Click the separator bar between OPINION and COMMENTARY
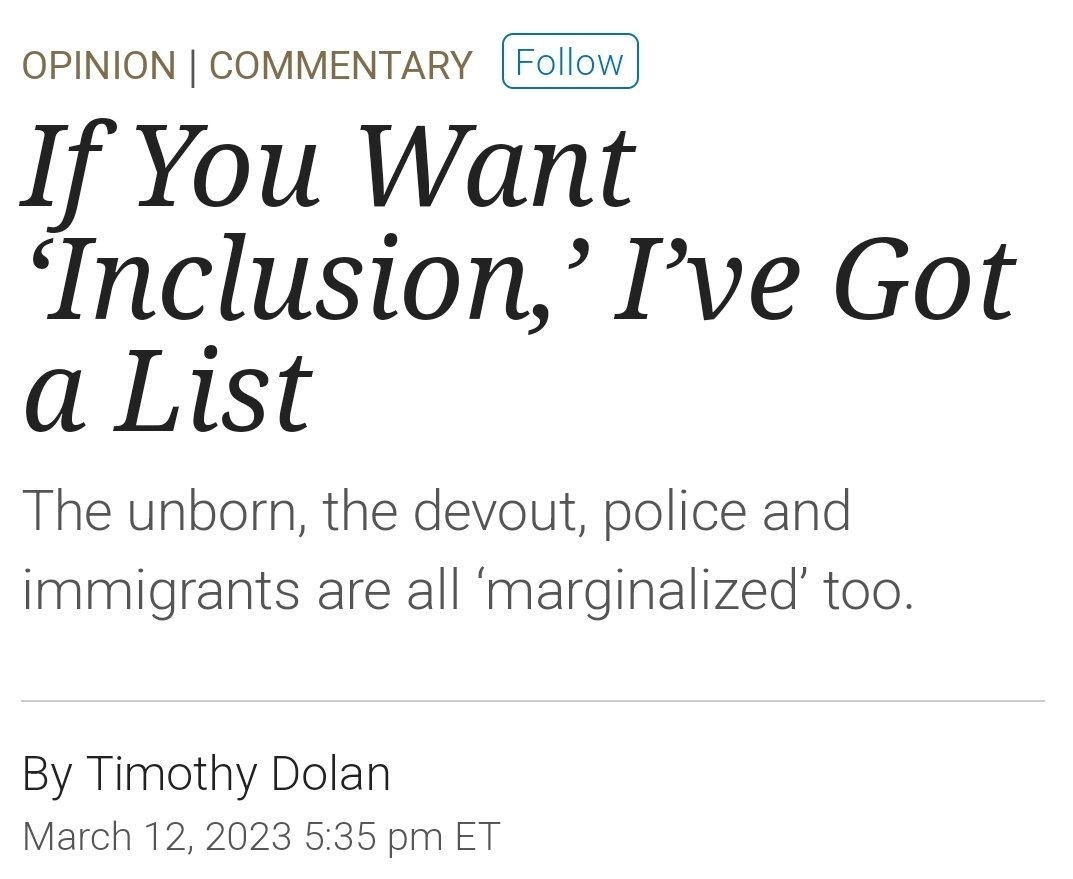Screen dimensions: 1073x879 coord(192,66)
